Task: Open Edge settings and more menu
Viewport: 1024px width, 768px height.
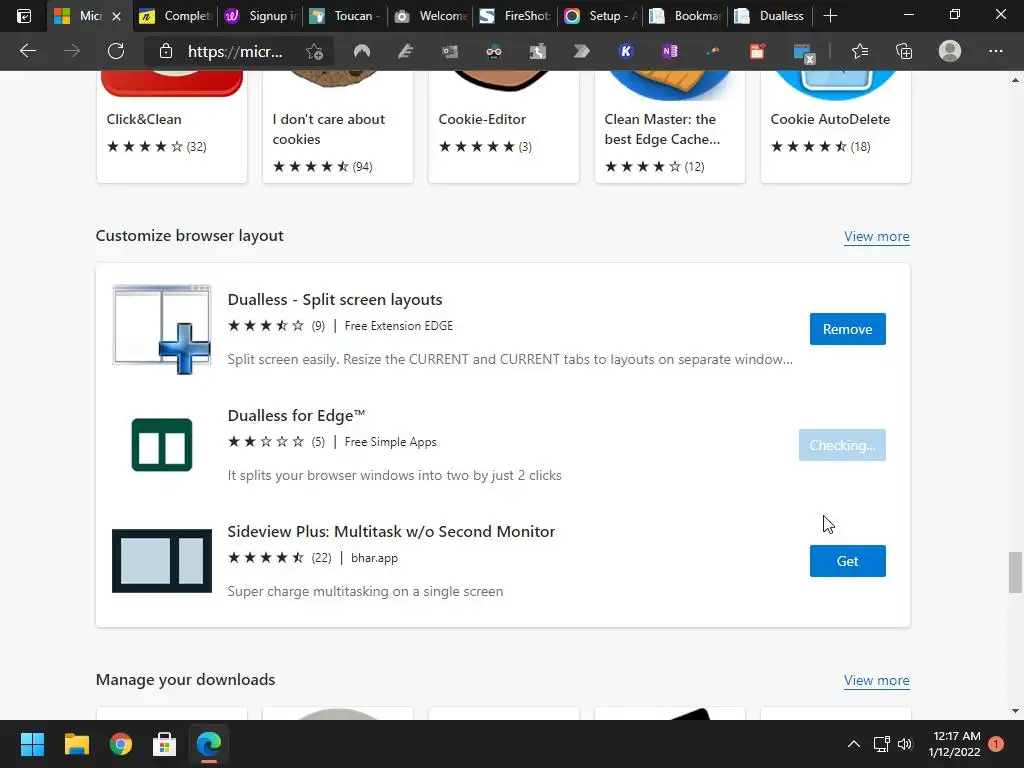Action: pos(995,51)
